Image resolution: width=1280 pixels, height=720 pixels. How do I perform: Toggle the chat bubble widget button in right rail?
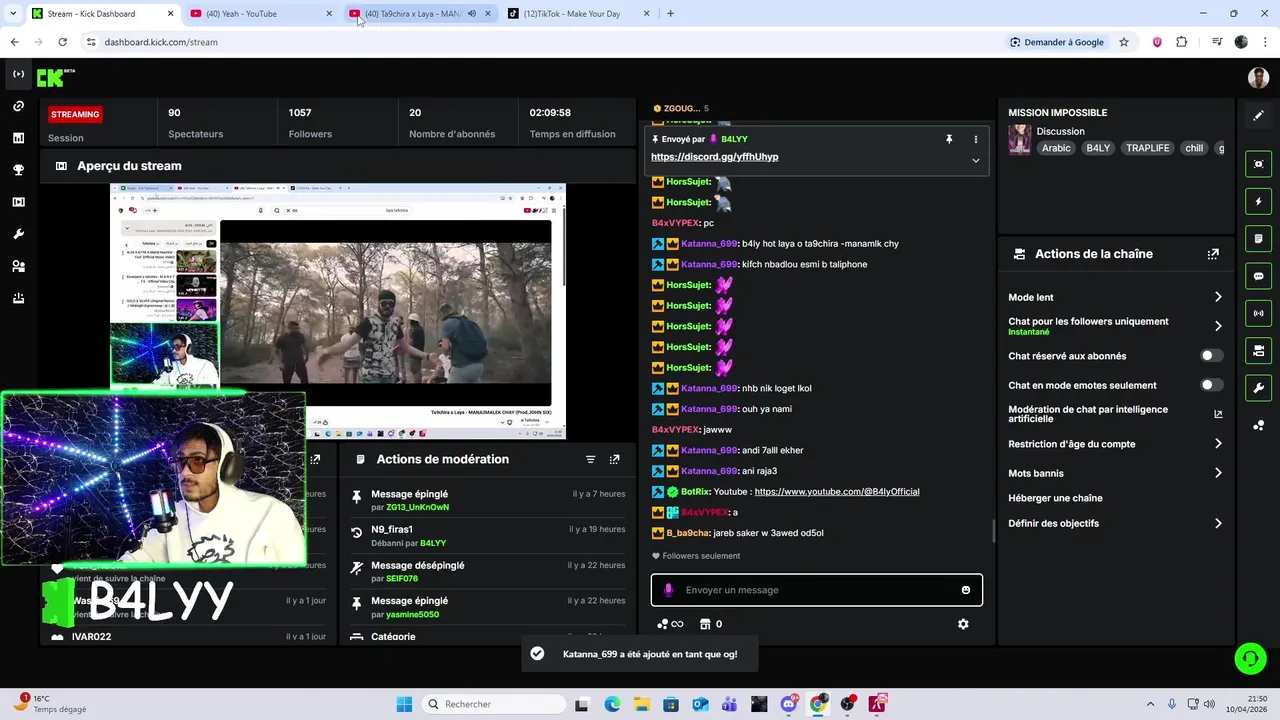tap(1258, 276)
